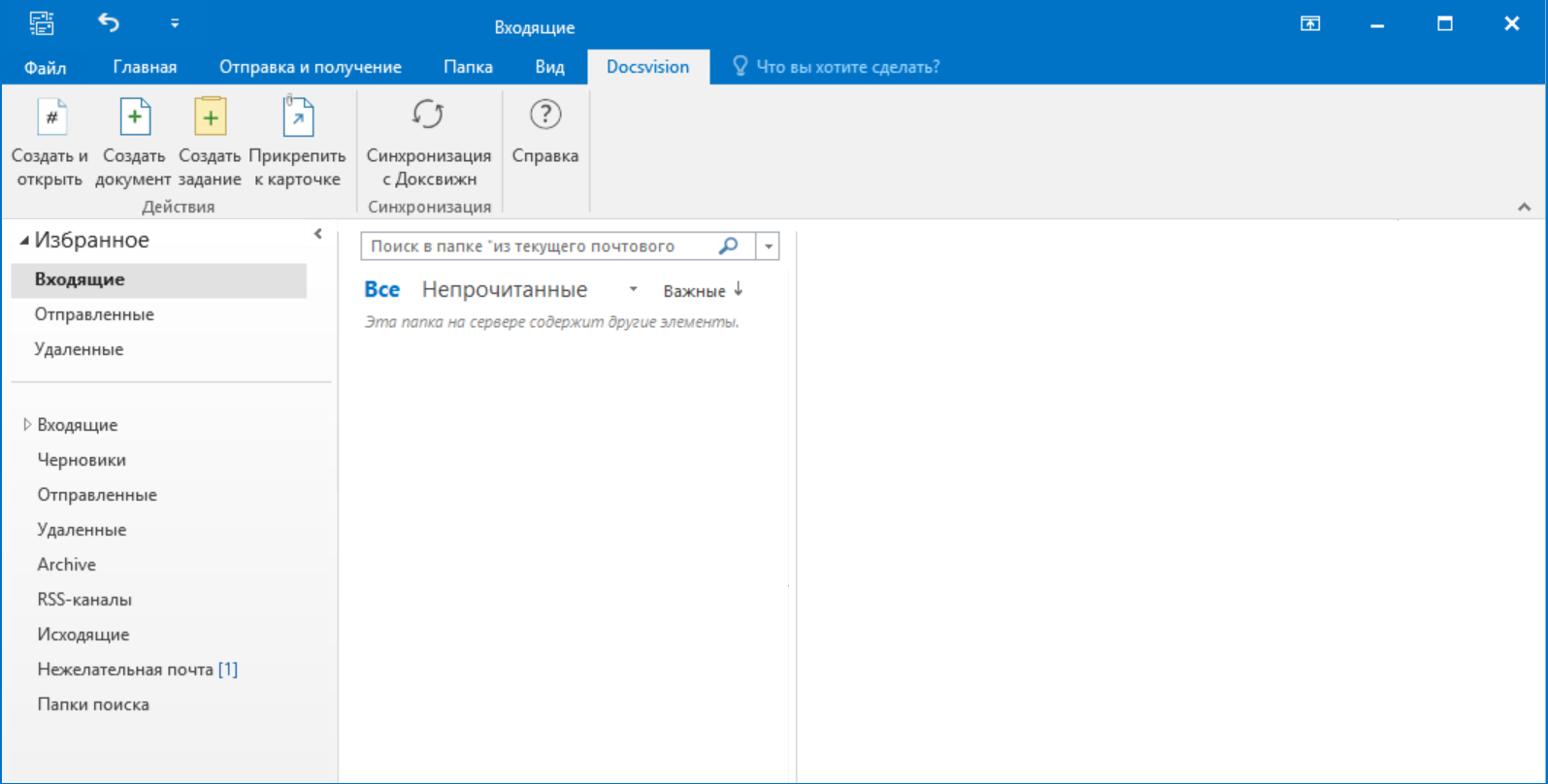The width and height of the screenshot is (1548, 784).
Task: Click the search magnifier icon
Action: pos(728,245)
